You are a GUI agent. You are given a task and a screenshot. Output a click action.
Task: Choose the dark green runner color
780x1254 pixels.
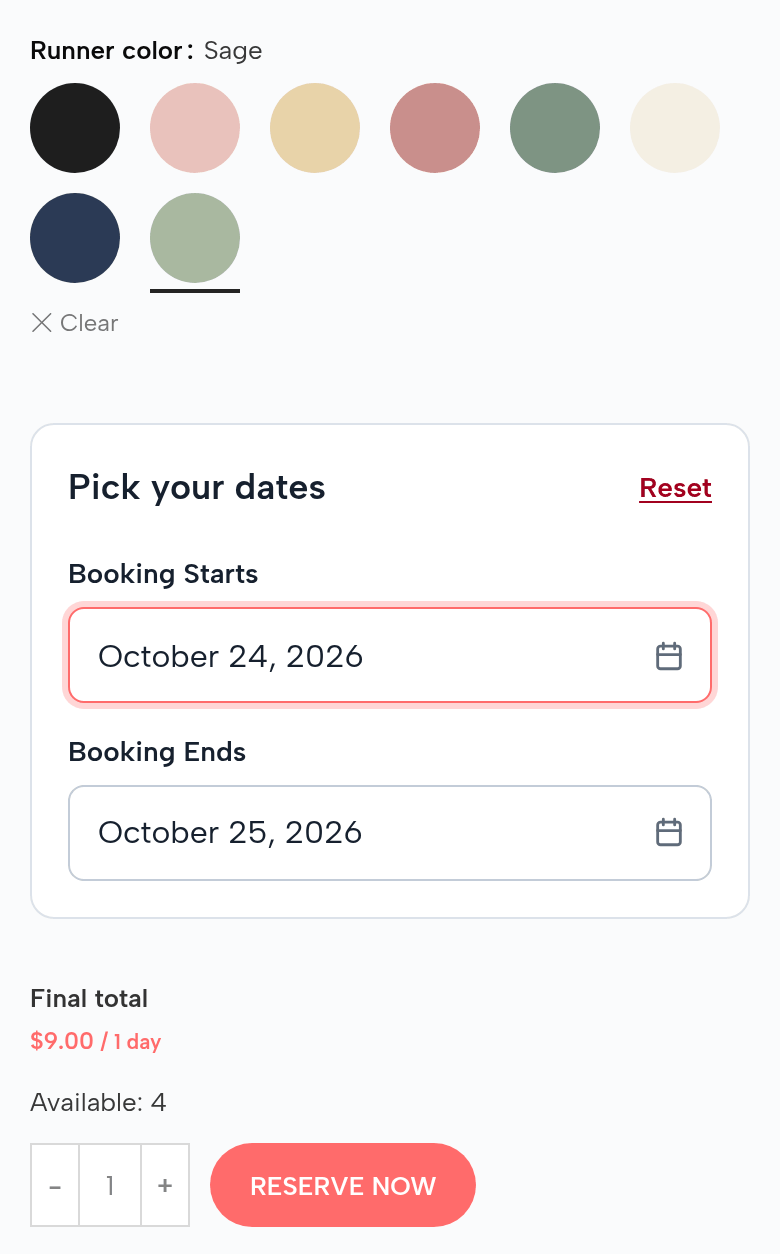pyautogui.click(x=555, y=128)
